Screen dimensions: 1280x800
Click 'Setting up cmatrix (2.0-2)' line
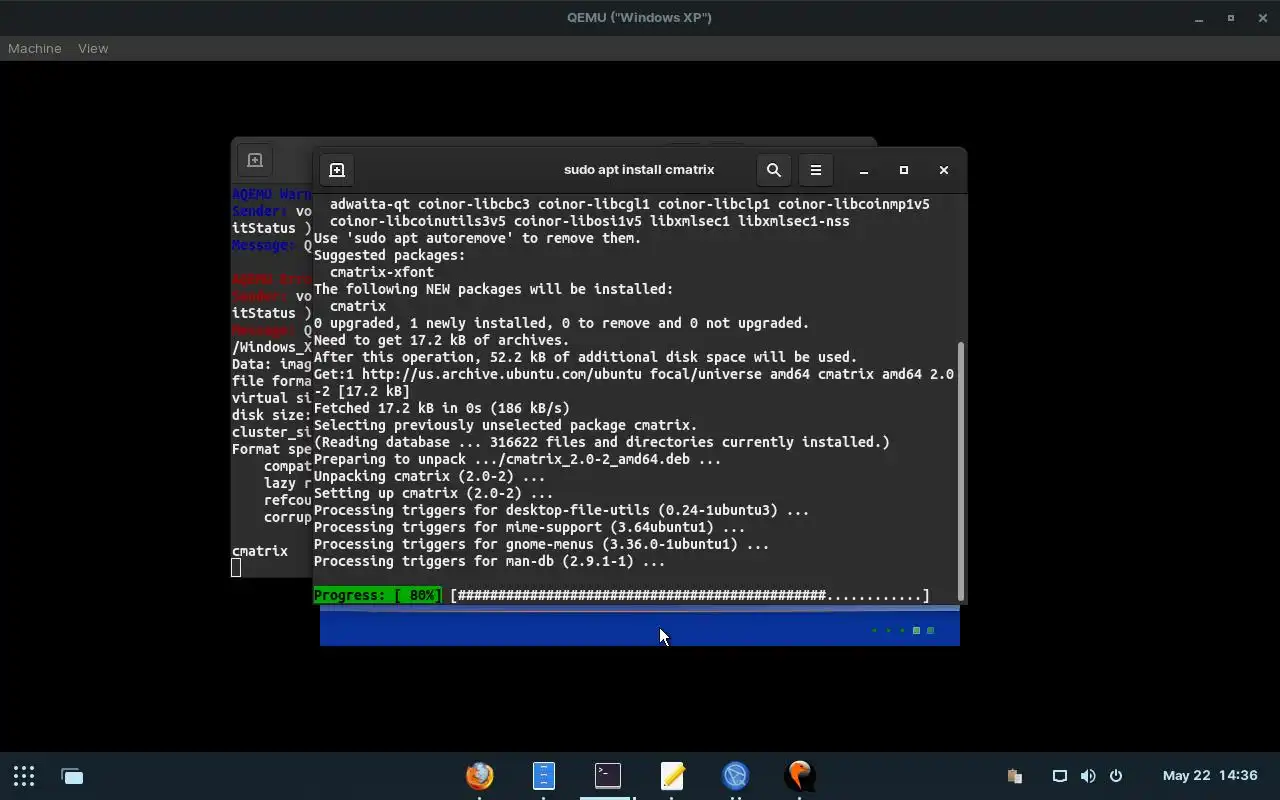coord(434,493)
